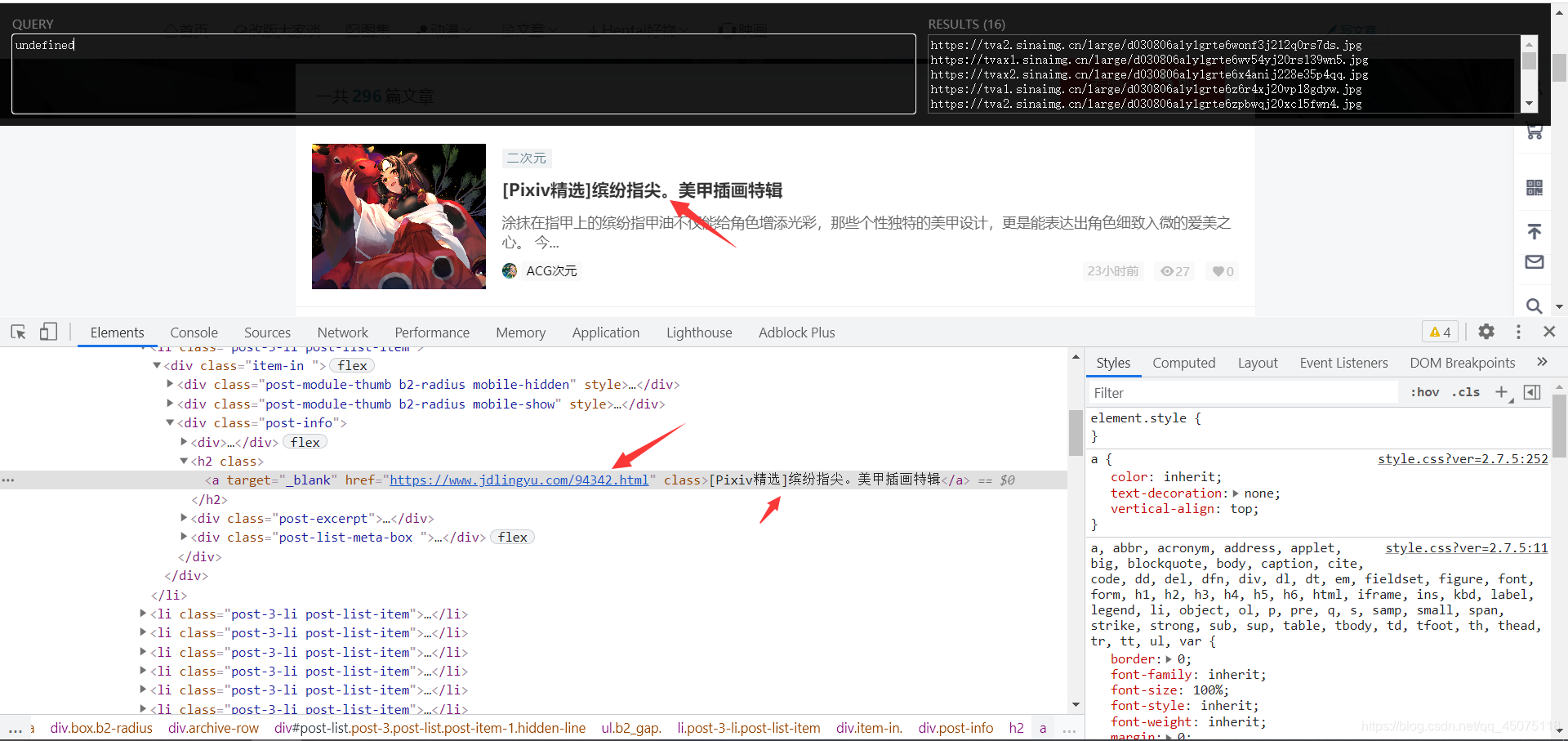This screenshot has width=1568, height=741.
Task: Select the DOM Breakpoints pane tab
Action: pos(1462,363)
